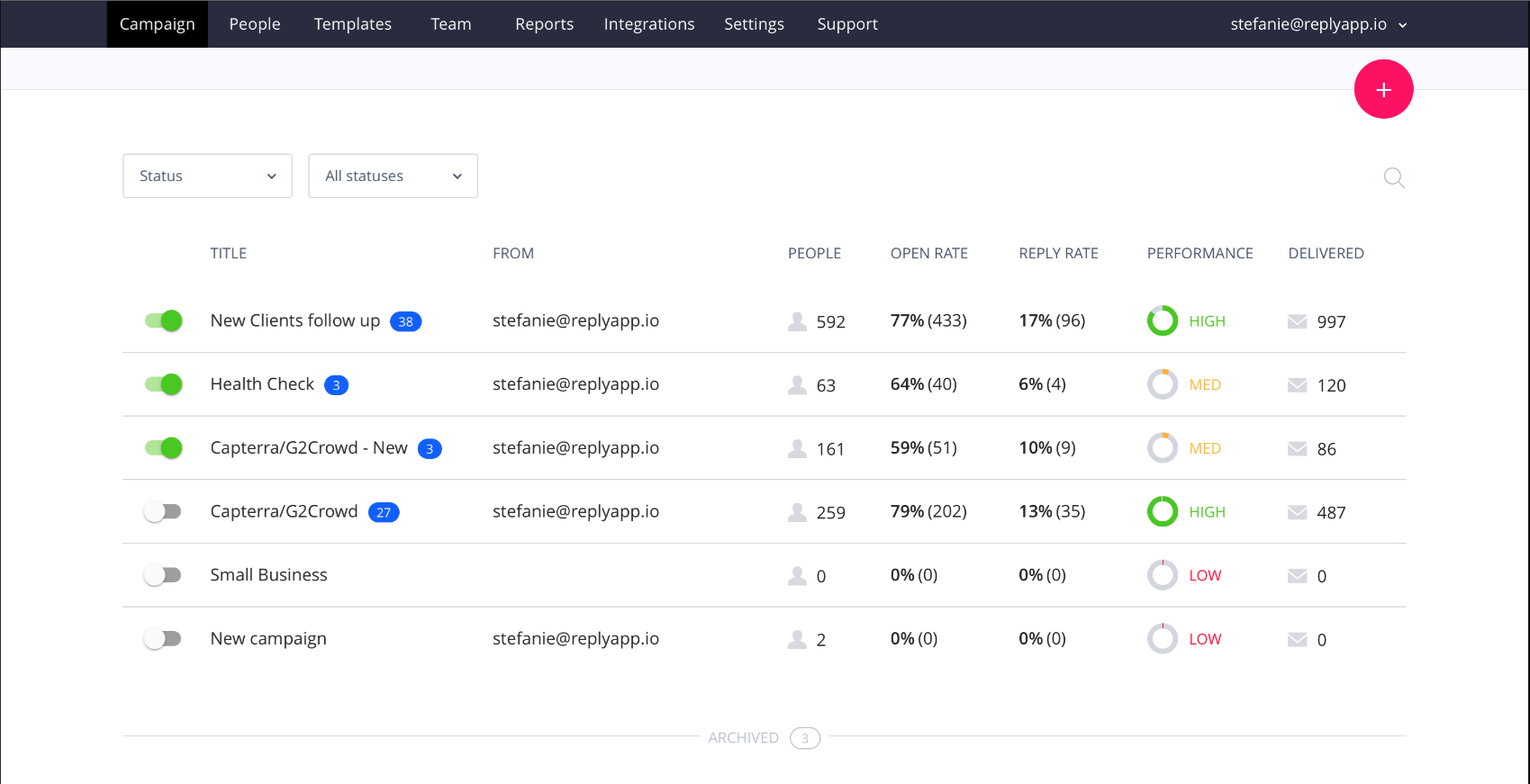Image resolution: width=1530 pixels, height=784 pixels.
Task: Click performance ring for Health Check
Action: pyautogui.click(x=1162, y=384)
